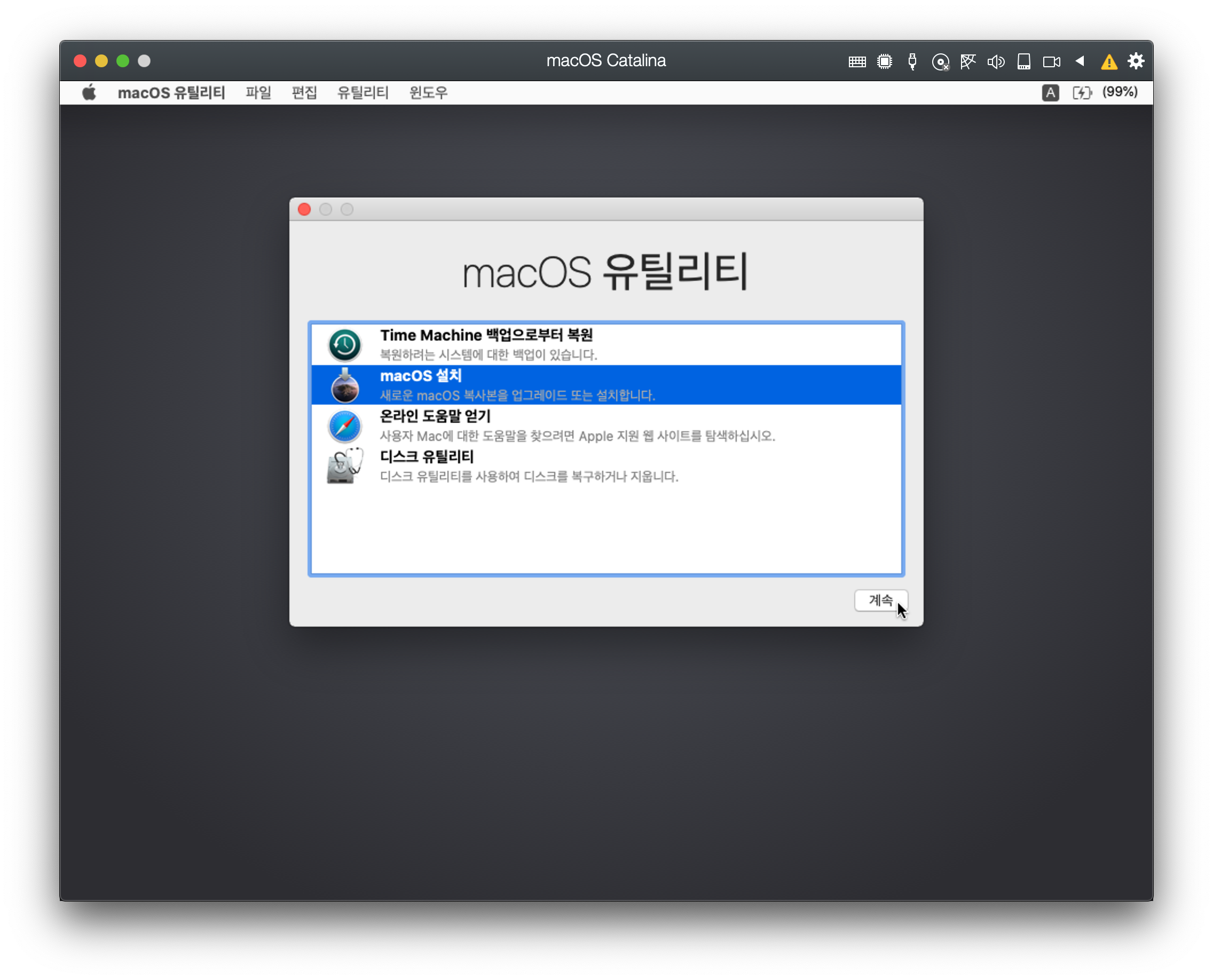Screen dimensions: 1213x980
Task: Open the 파일 menu
Action: [258, 92]
